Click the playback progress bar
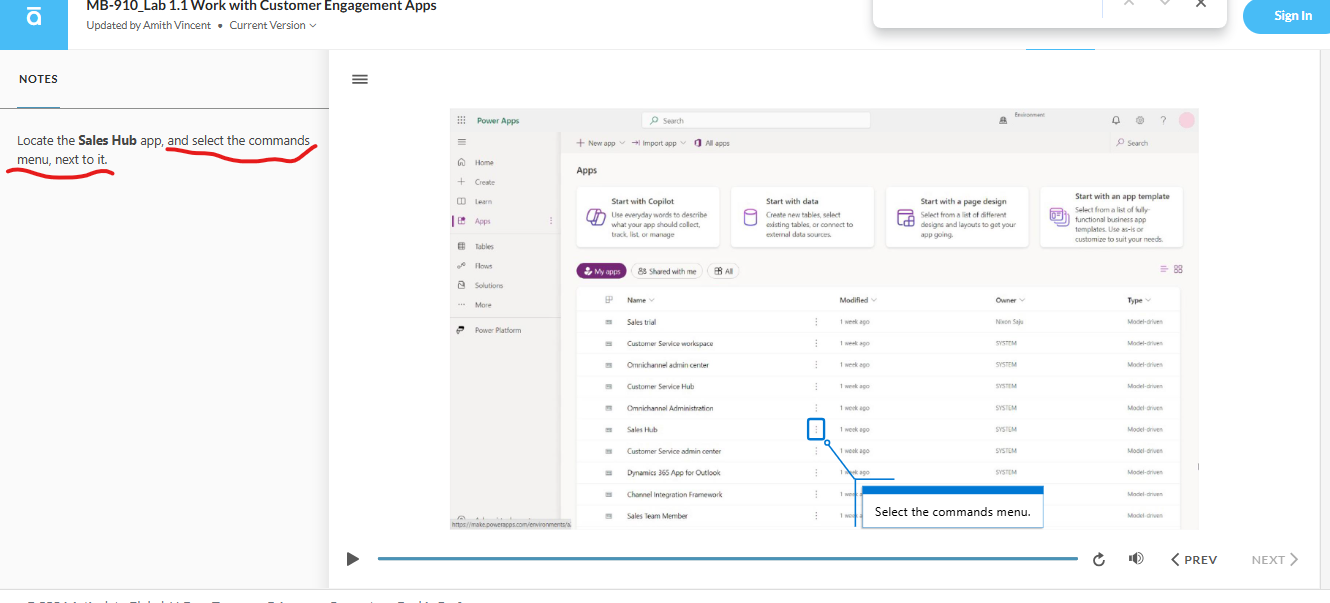Image resolution: width=1330 pixels, height=603 pixels. 727,559
